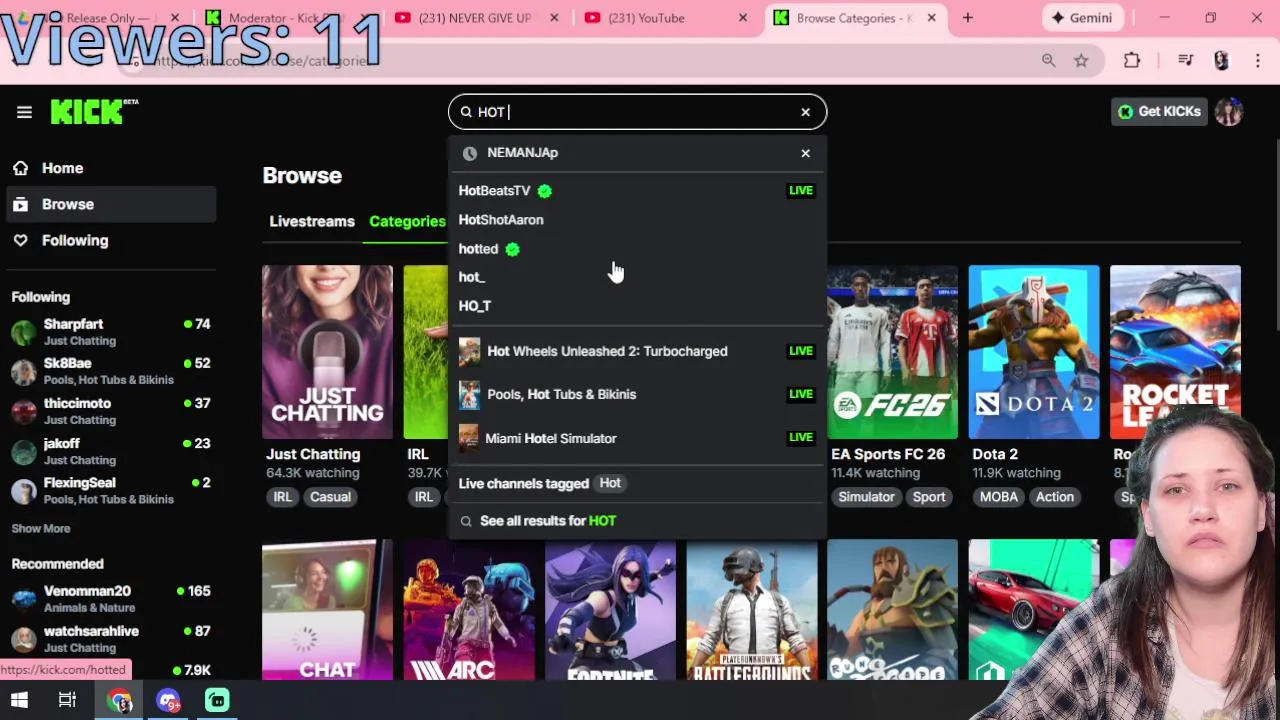
Task: Close the Browse Categories browser tab
Action: pyautogui.click(x=932, y=18)
